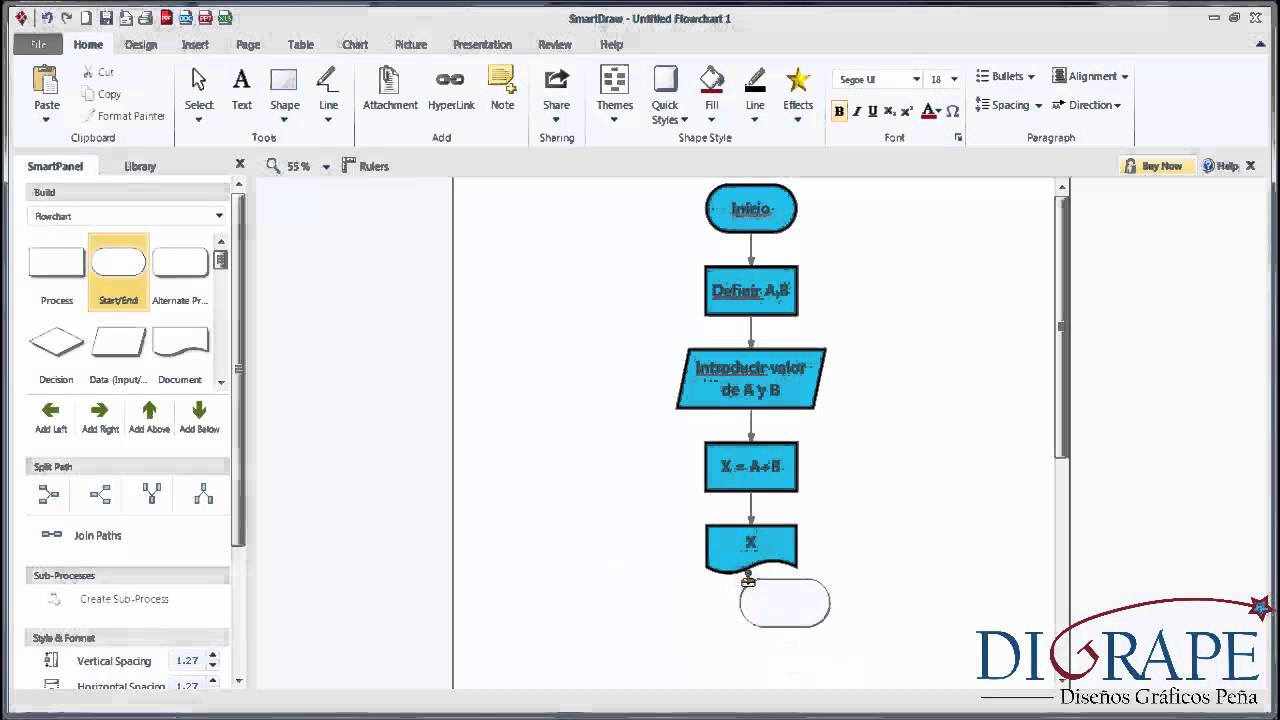Open the File menu
Image resolution: width=1280 pixels, height=720 pixels.
(x=38, y=44)
